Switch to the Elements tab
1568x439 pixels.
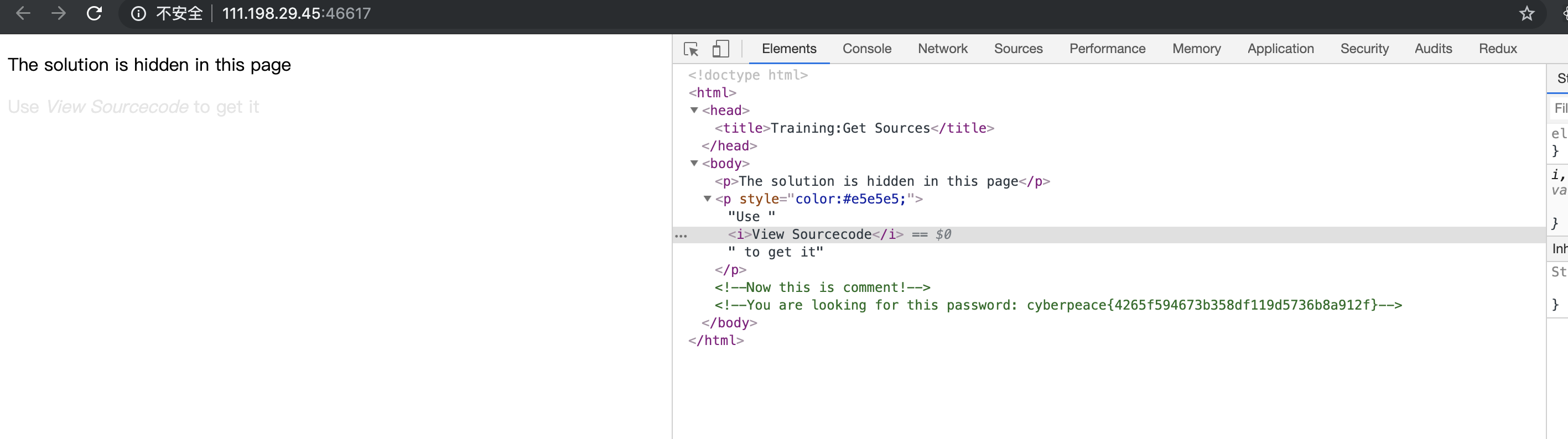point(789,49)
